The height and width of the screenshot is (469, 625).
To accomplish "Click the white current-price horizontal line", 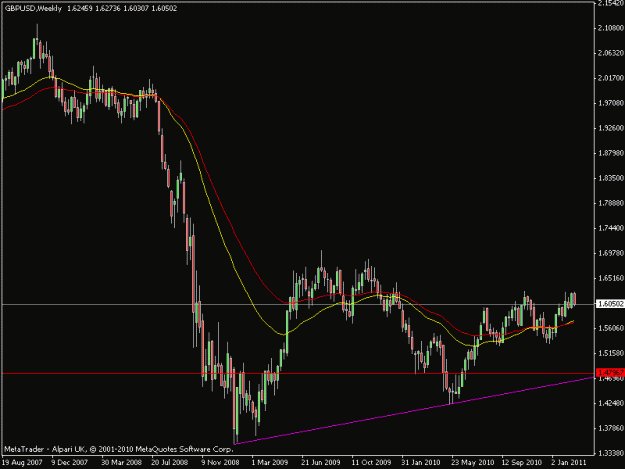I will 297,304.
